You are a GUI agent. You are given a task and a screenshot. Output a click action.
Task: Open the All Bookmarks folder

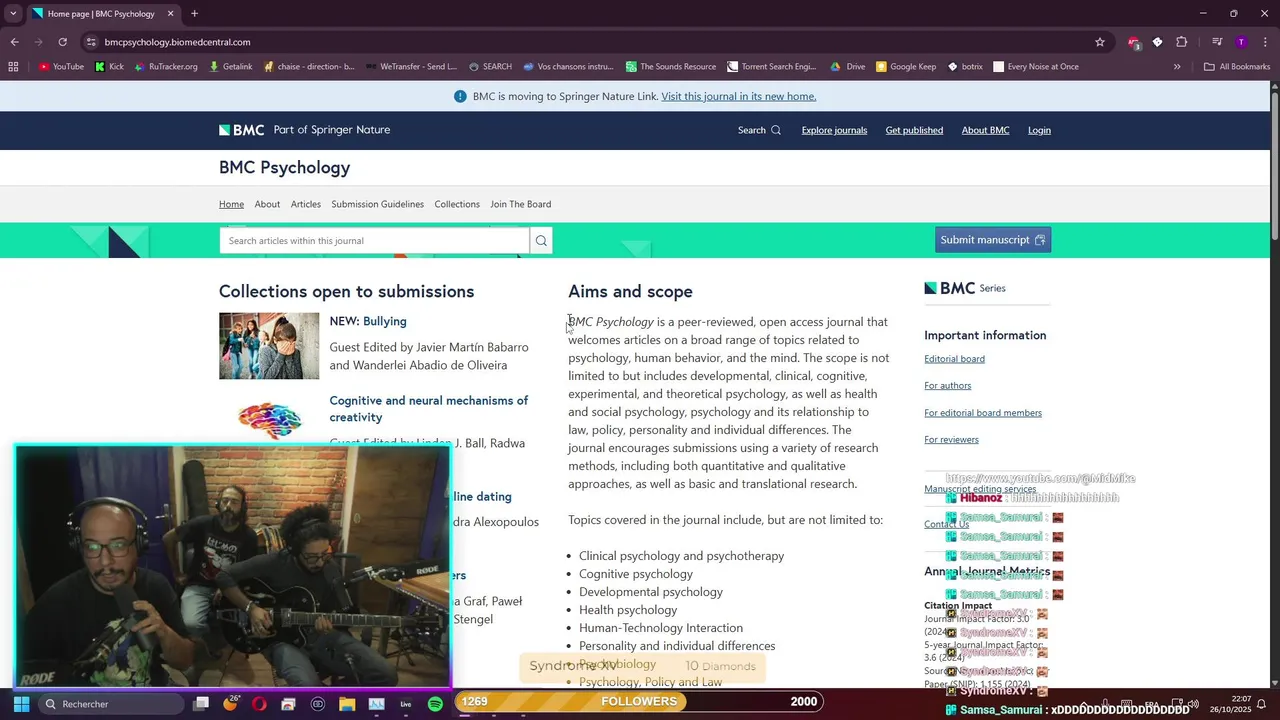(1237, 67)
